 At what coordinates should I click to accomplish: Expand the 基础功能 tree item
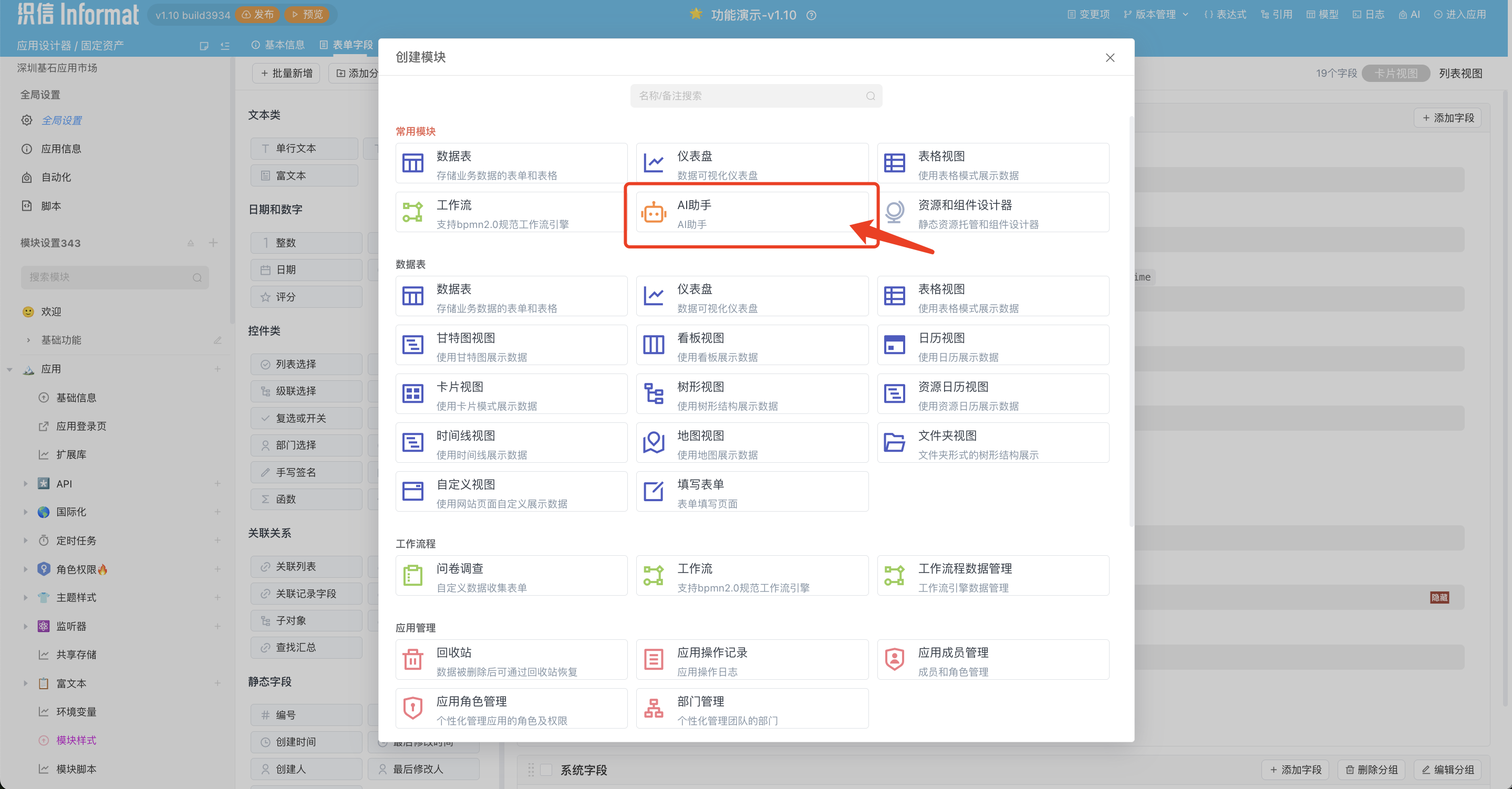click(x=29, y=340)
